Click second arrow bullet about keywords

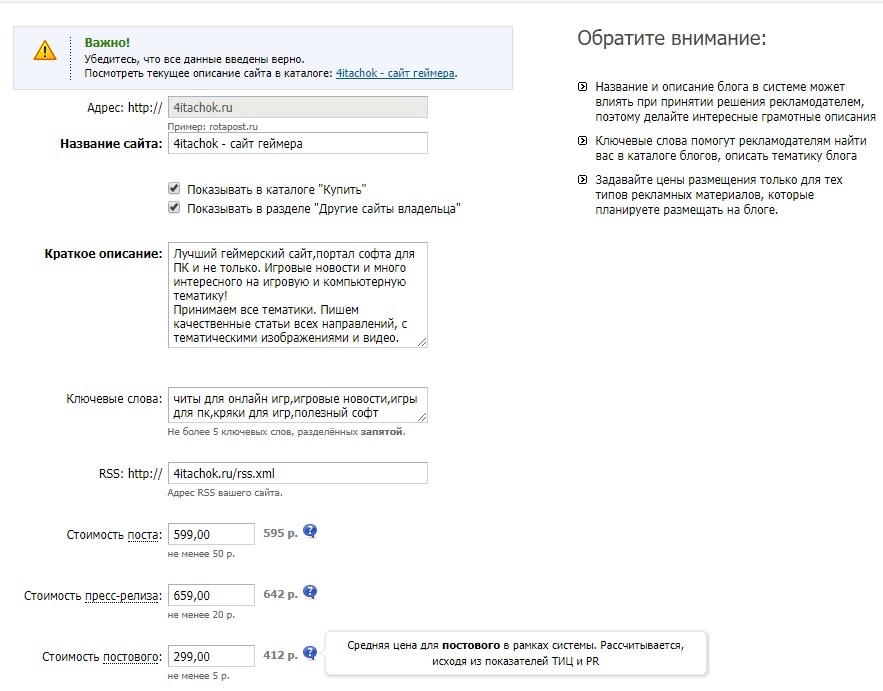click(x=583, y=142)
